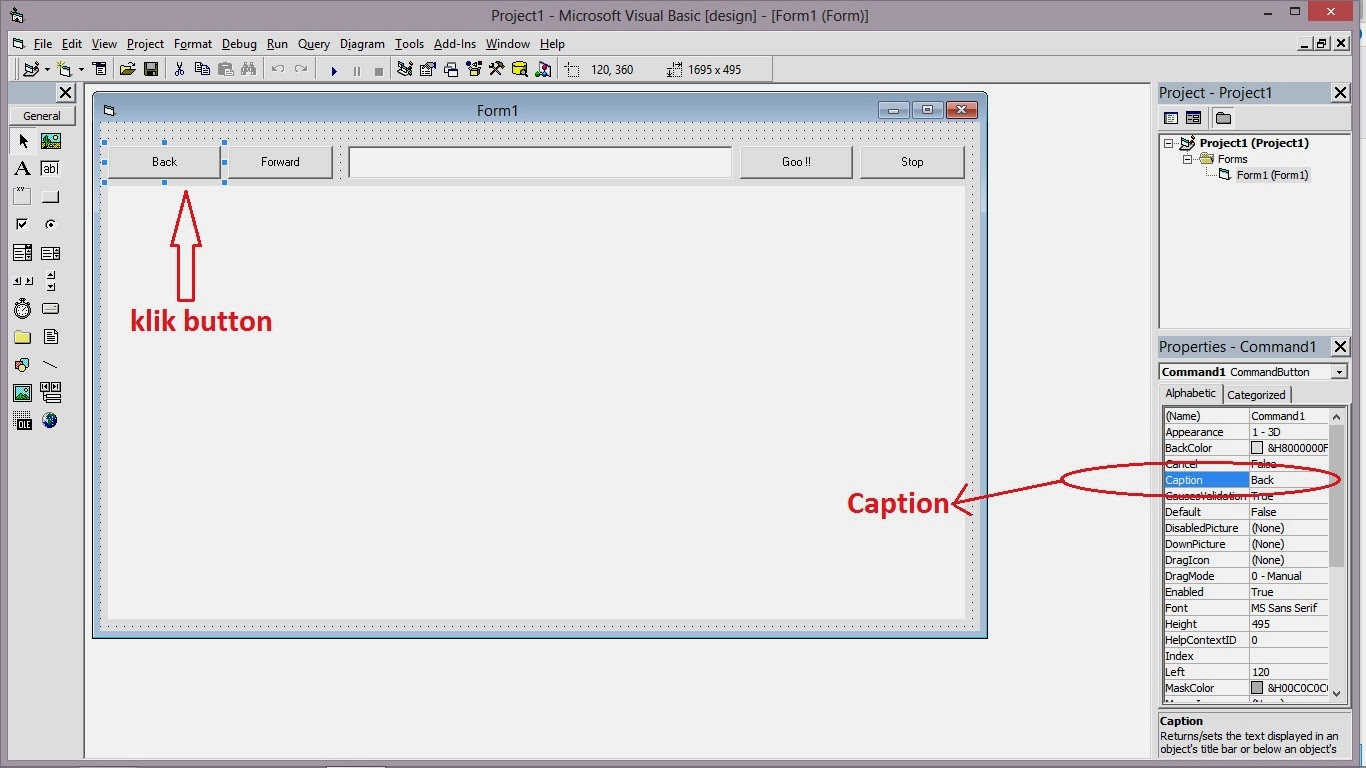Open Properties Window toolbar icon
This screenshot has height=768, width=1366.
(428, 69)
